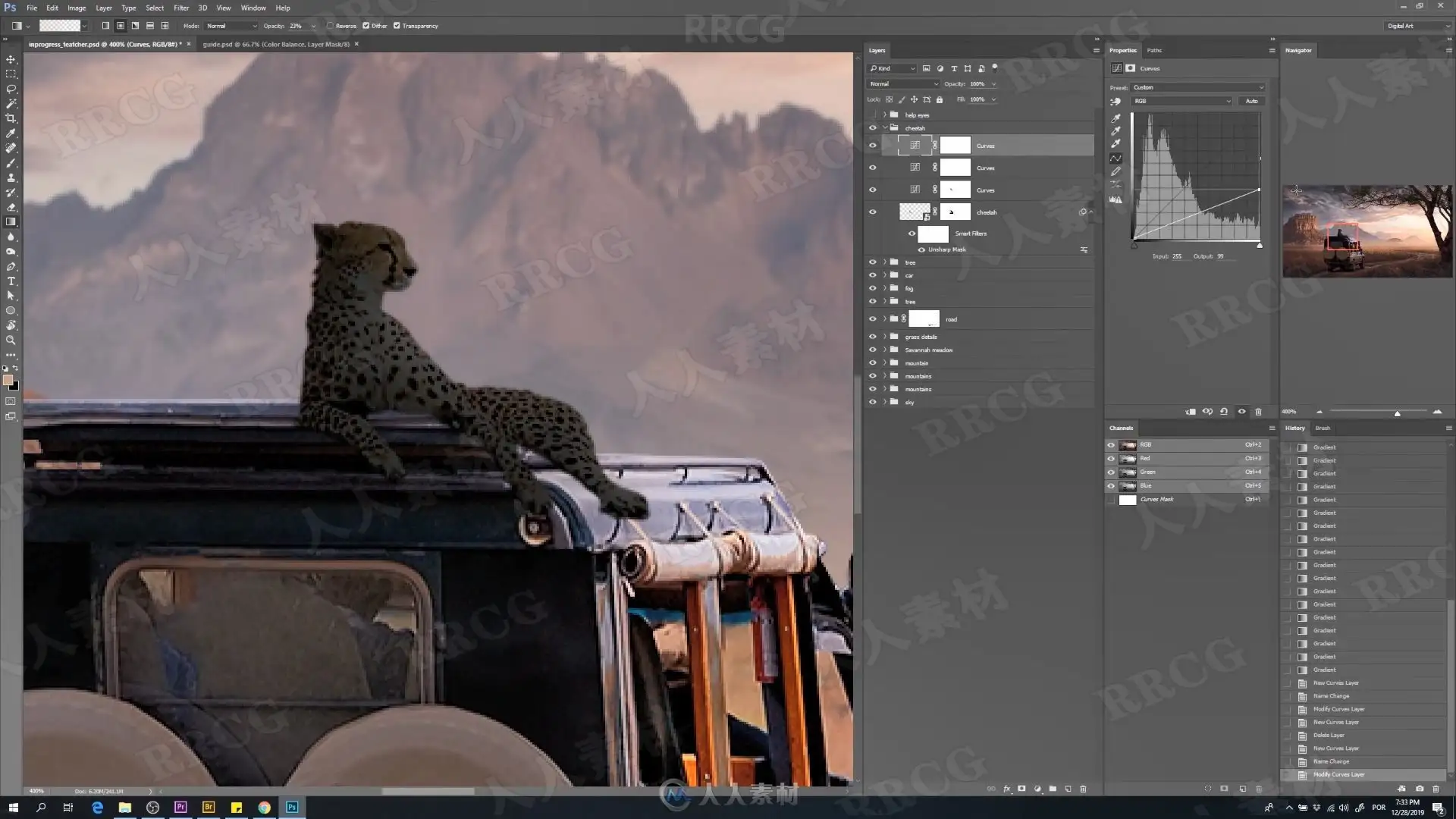Viewport: 1456px width, 819px height.
Task: Click the foreground color swatch
Action: click(x=8, y=380)
